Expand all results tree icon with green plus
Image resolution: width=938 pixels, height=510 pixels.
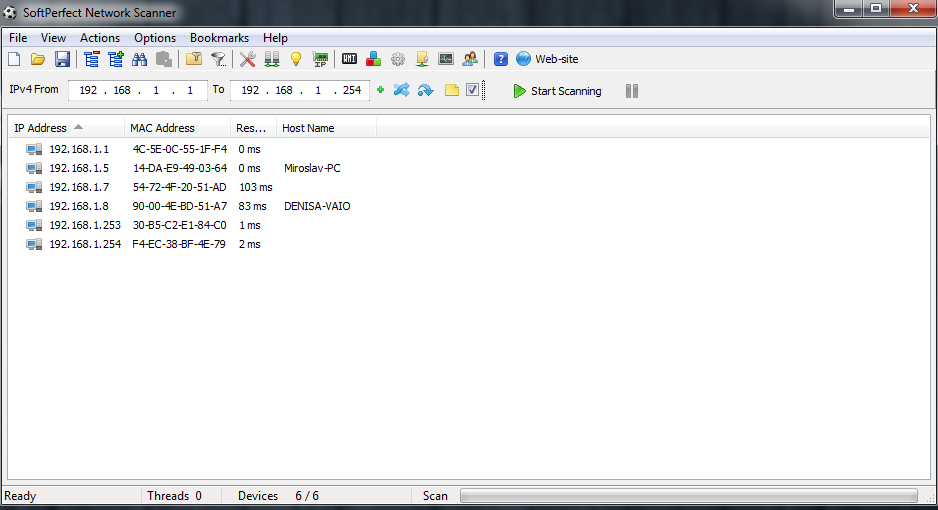tap(115, 59)
